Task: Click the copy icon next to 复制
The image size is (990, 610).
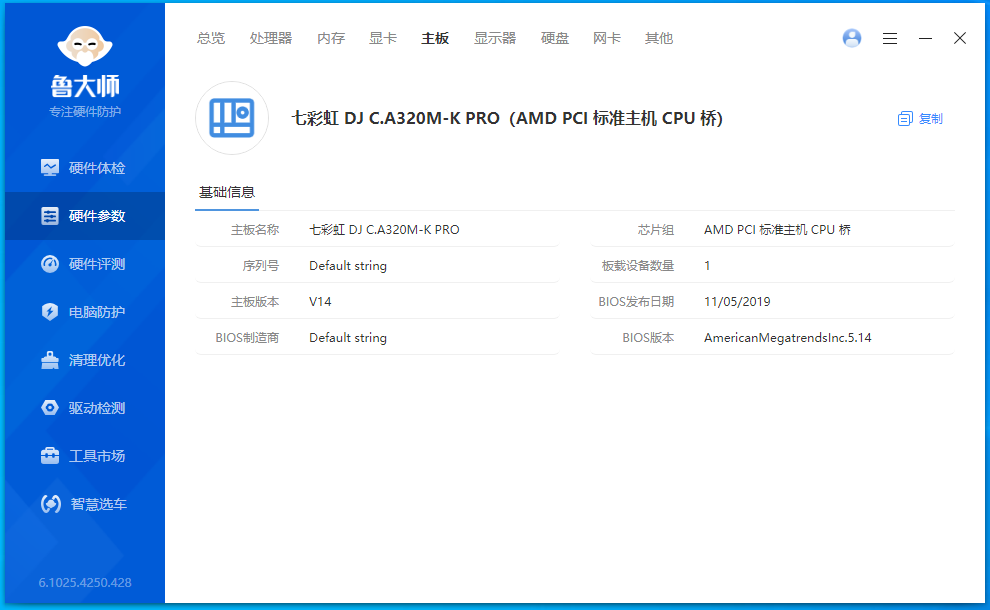Action: 905,119
